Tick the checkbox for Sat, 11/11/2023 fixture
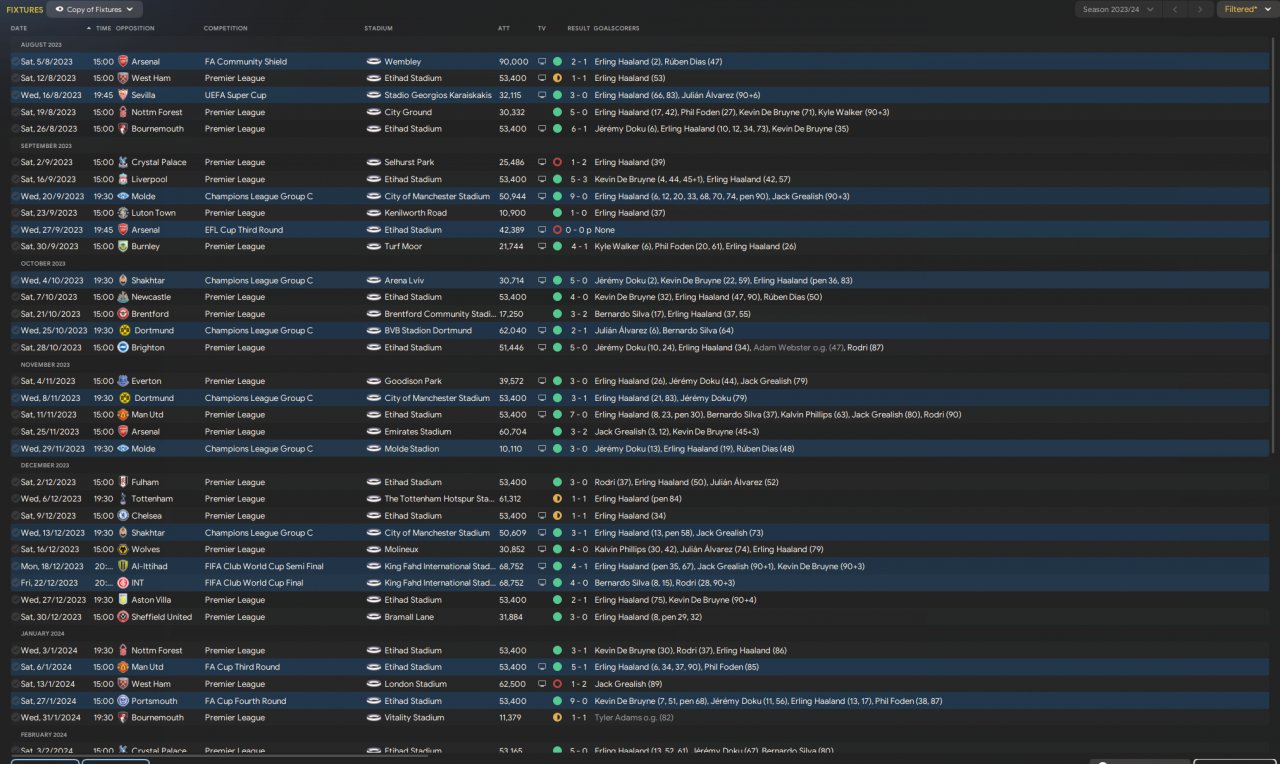The width and height of the screenshot is (1280, 764). pyautogui.click(x=15, y=415)
